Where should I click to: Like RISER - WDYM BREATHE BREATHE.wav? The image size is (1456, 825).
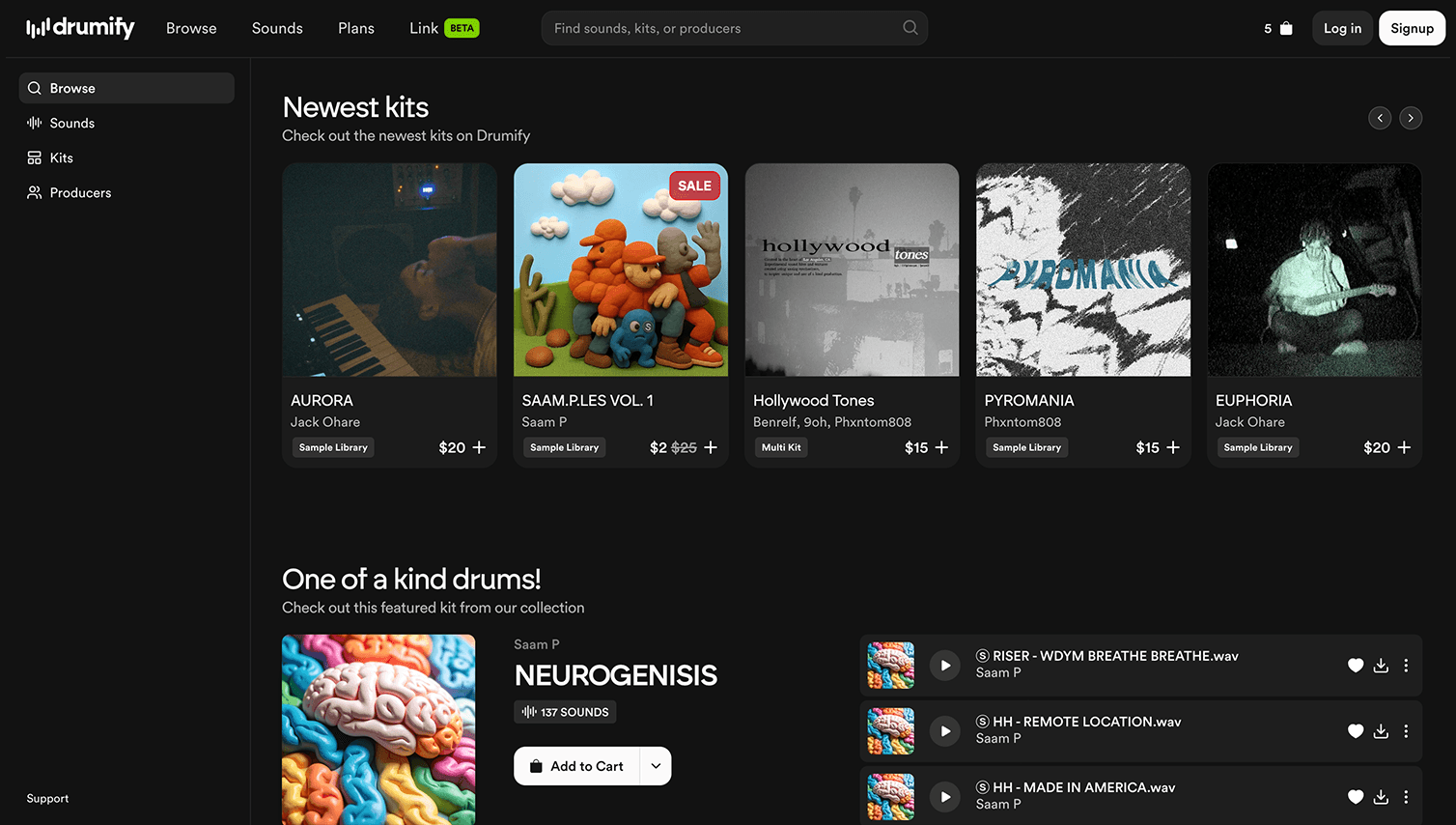(1356, 666)
